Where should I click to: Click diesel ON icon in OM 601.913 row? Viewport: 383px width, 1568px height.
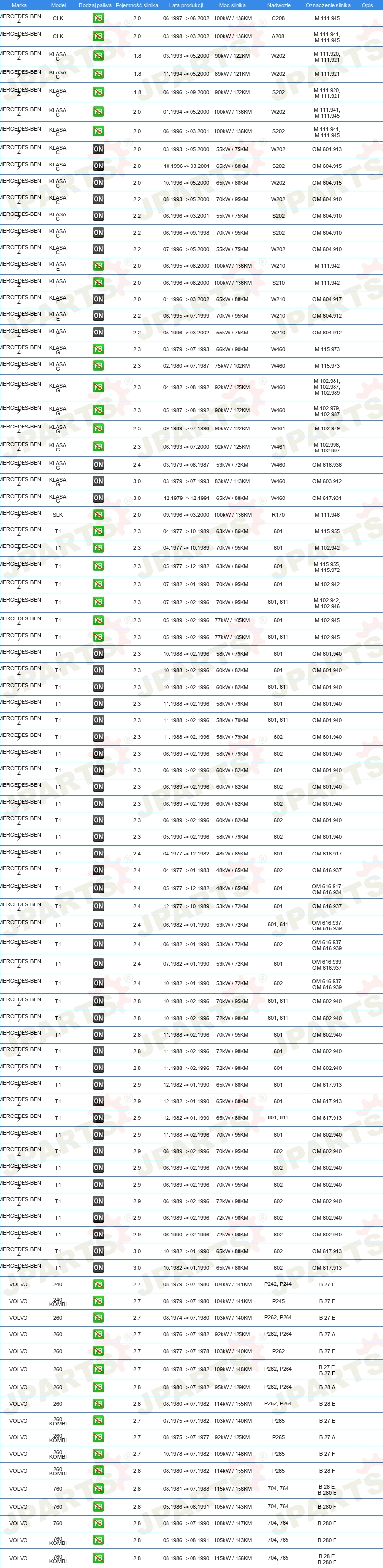click(98, 149)
